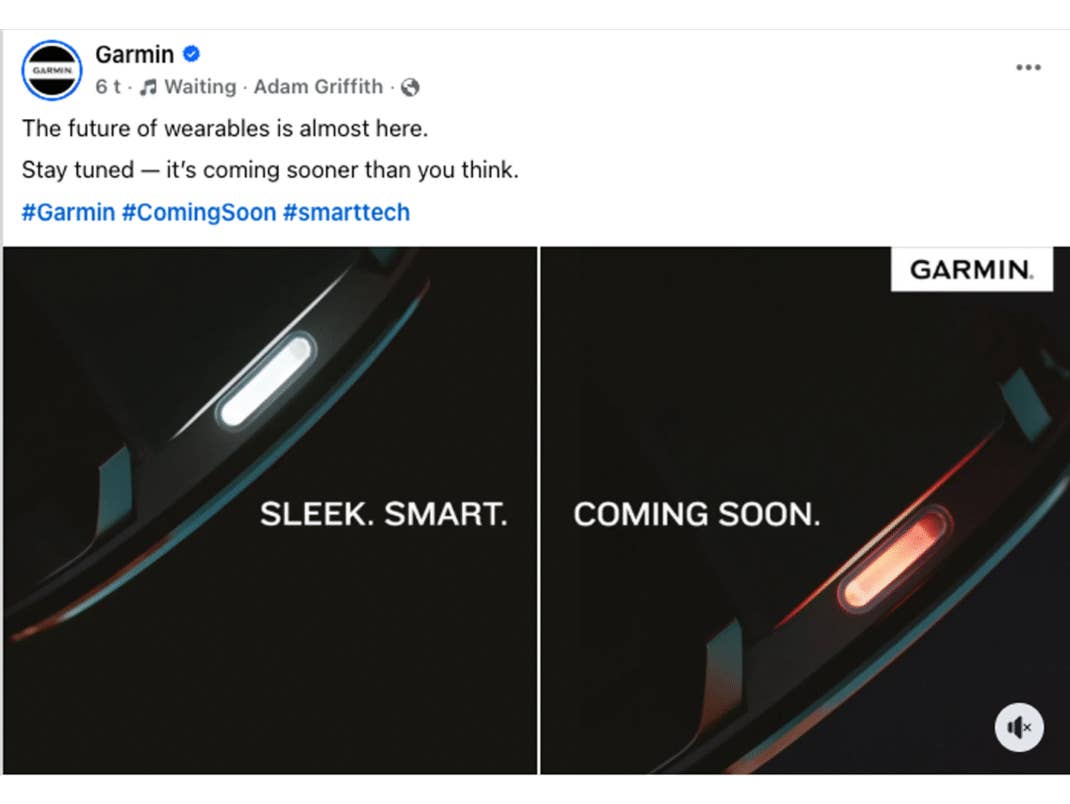Screen dimensions: 1070x804
Task: Click the white glowing light in the video
Action: [266, 381]
